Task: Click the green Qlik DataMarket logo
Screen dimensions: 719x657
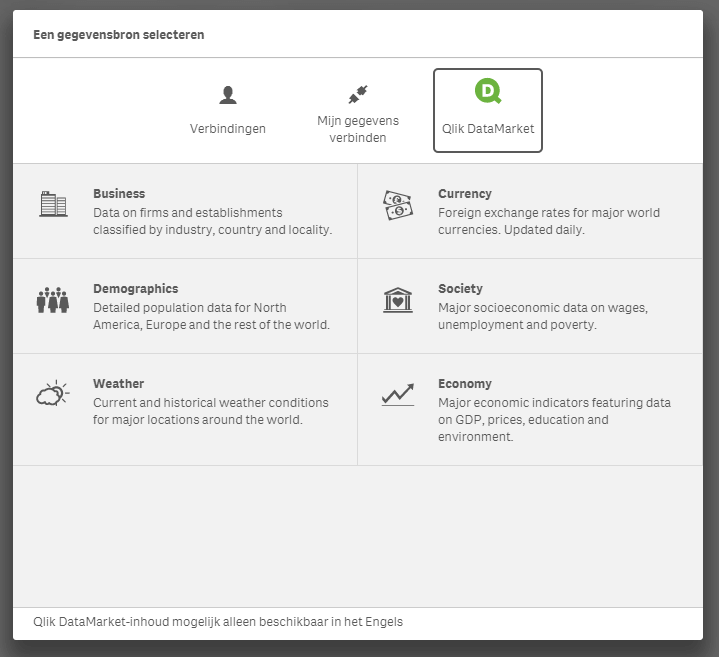Action: click(488, 91)
